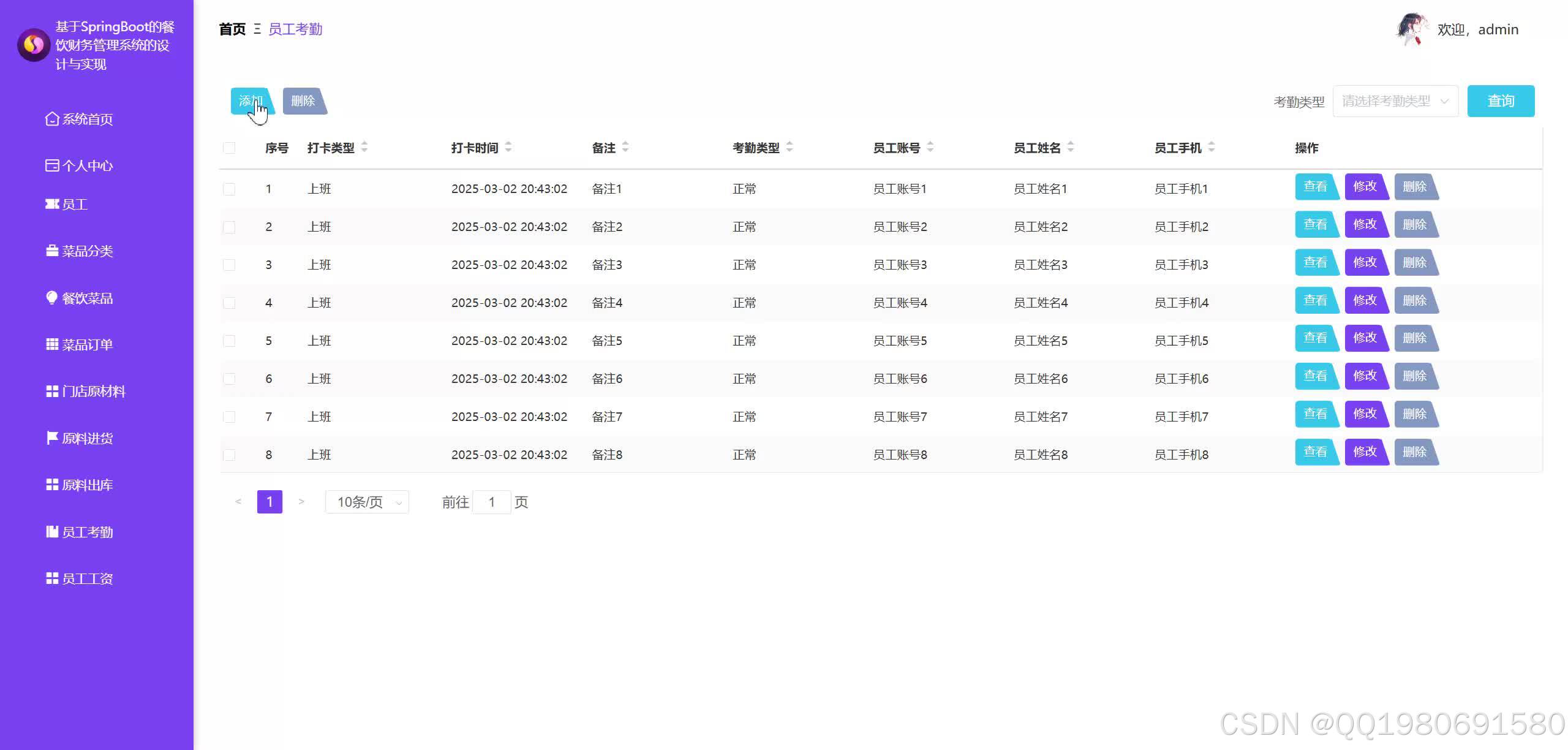
Task: Expand the 10条/页 page size selector
Action: (366, 502)
